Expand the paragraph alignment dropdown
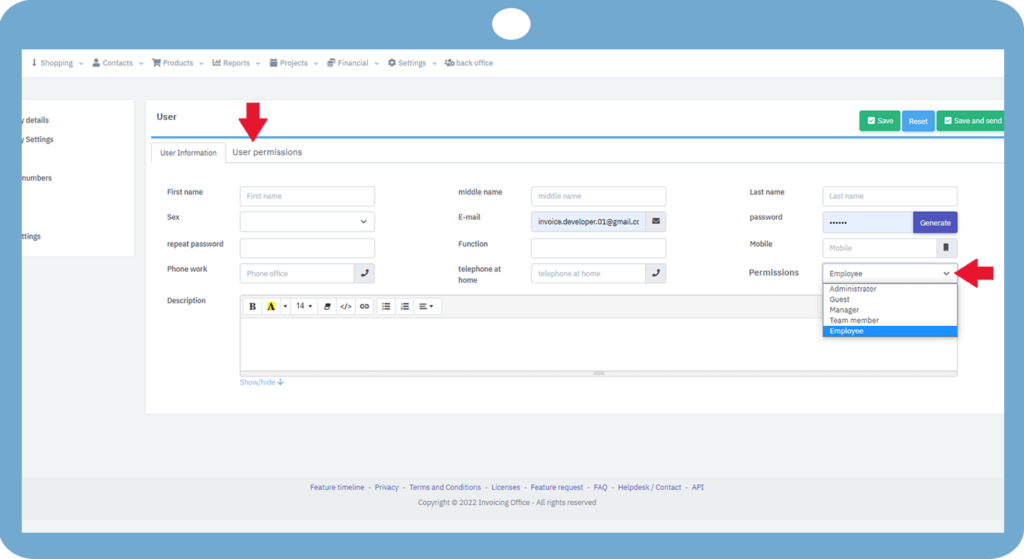Image resolution: width=1024 pixels, height=559 pixels. point(426,306)
